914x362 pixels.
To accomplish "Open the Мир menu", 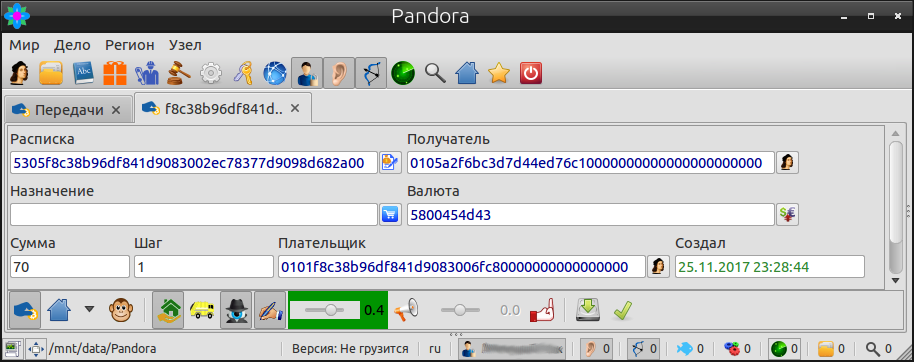I will [x=24, y=45].
